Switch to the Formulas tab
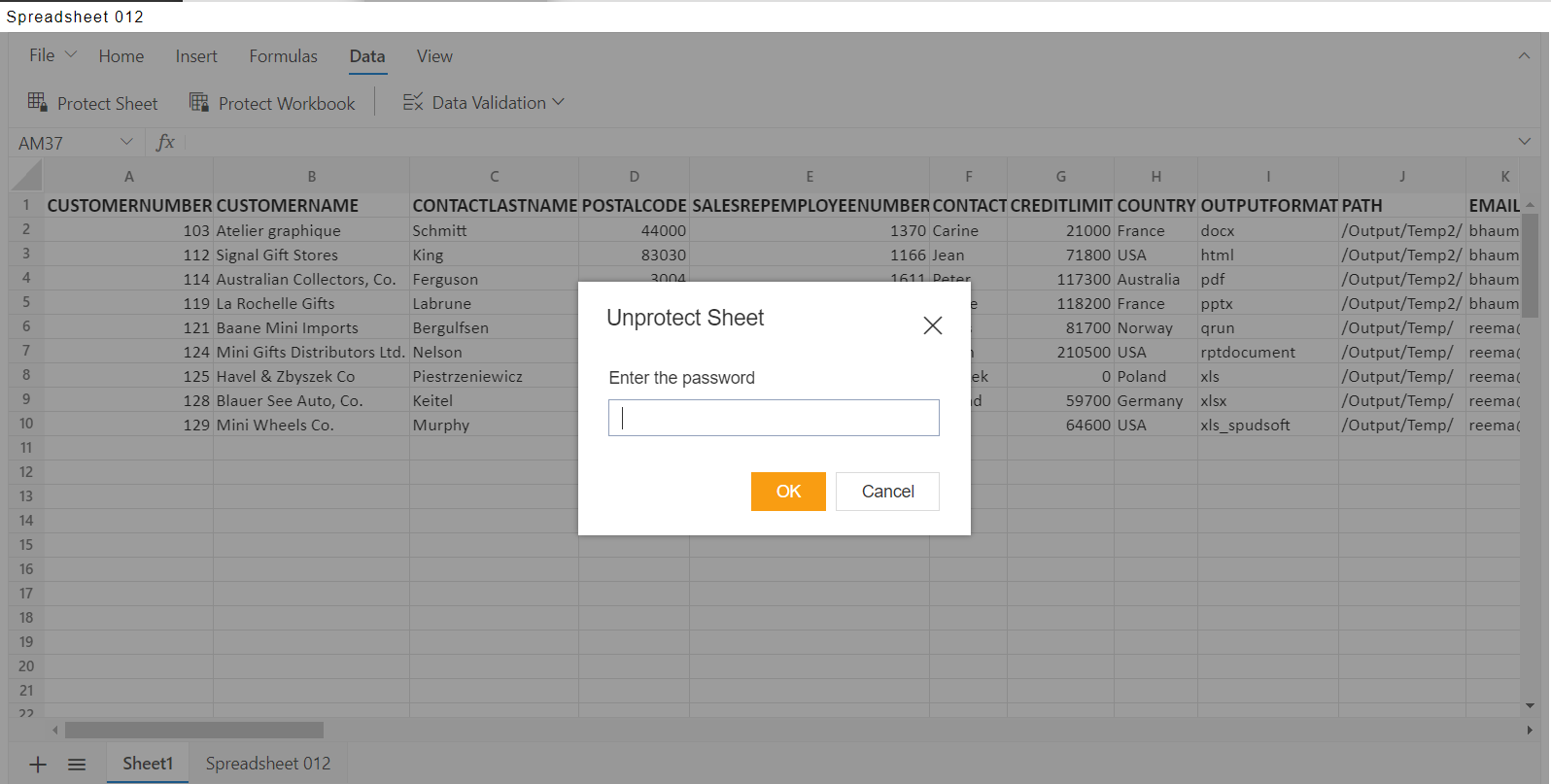The image size is (1551, 784). pyautogui.click(x=283, y=56)
